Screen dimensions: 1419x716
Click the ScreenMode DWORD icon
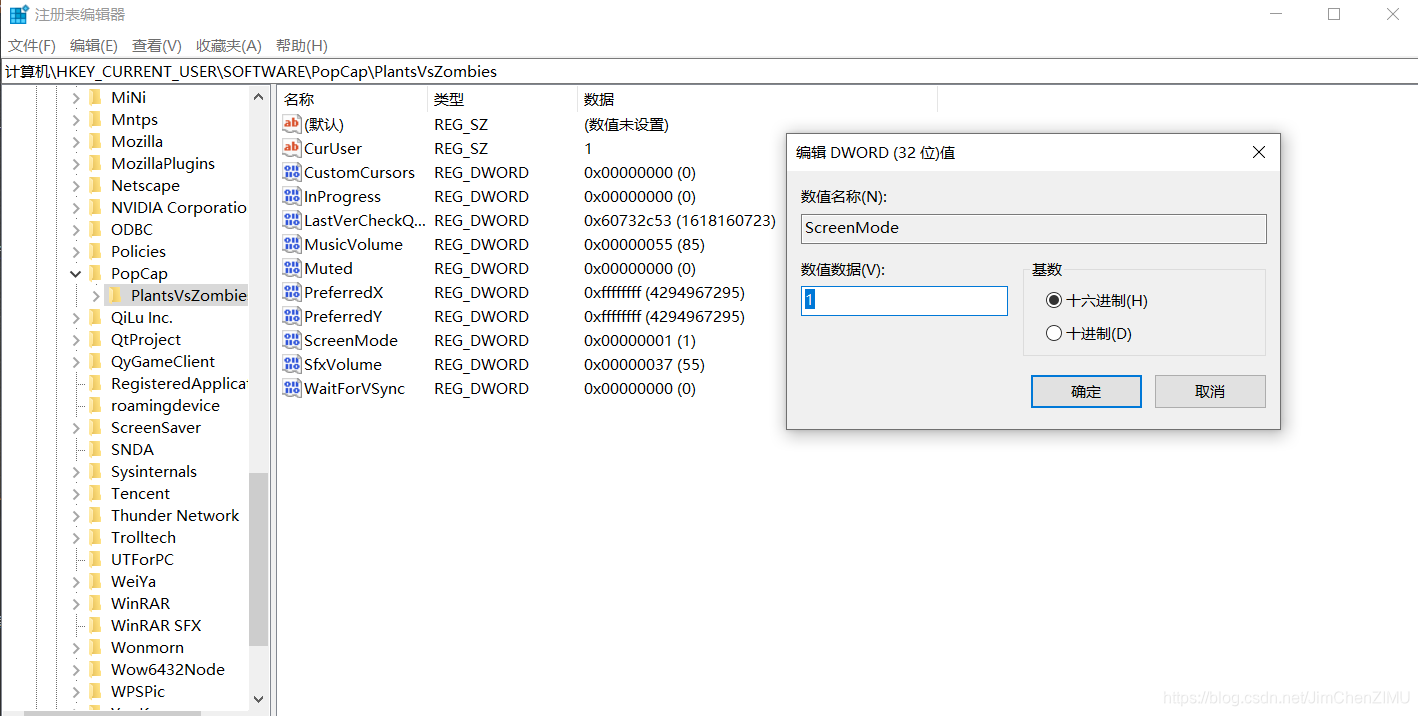pyautogui.click(x=292, y=340)
